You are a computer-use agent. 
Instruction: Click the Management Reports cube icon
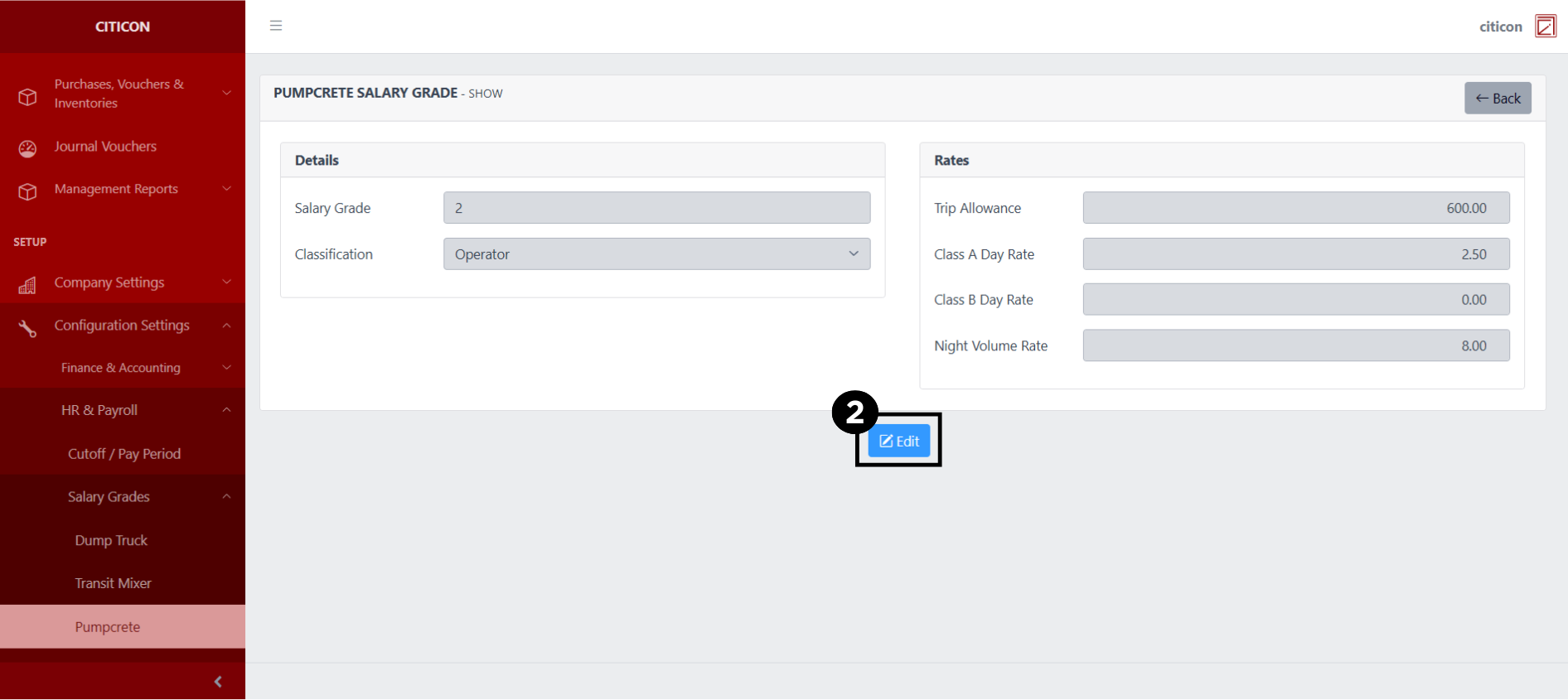coord(27,191)
